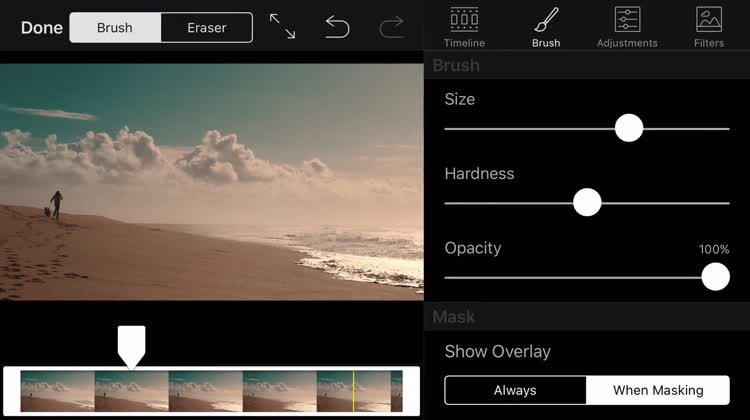Click the Opacity 100% value
The width and height of the screenshot is (750, 420).
pos(714,249)
